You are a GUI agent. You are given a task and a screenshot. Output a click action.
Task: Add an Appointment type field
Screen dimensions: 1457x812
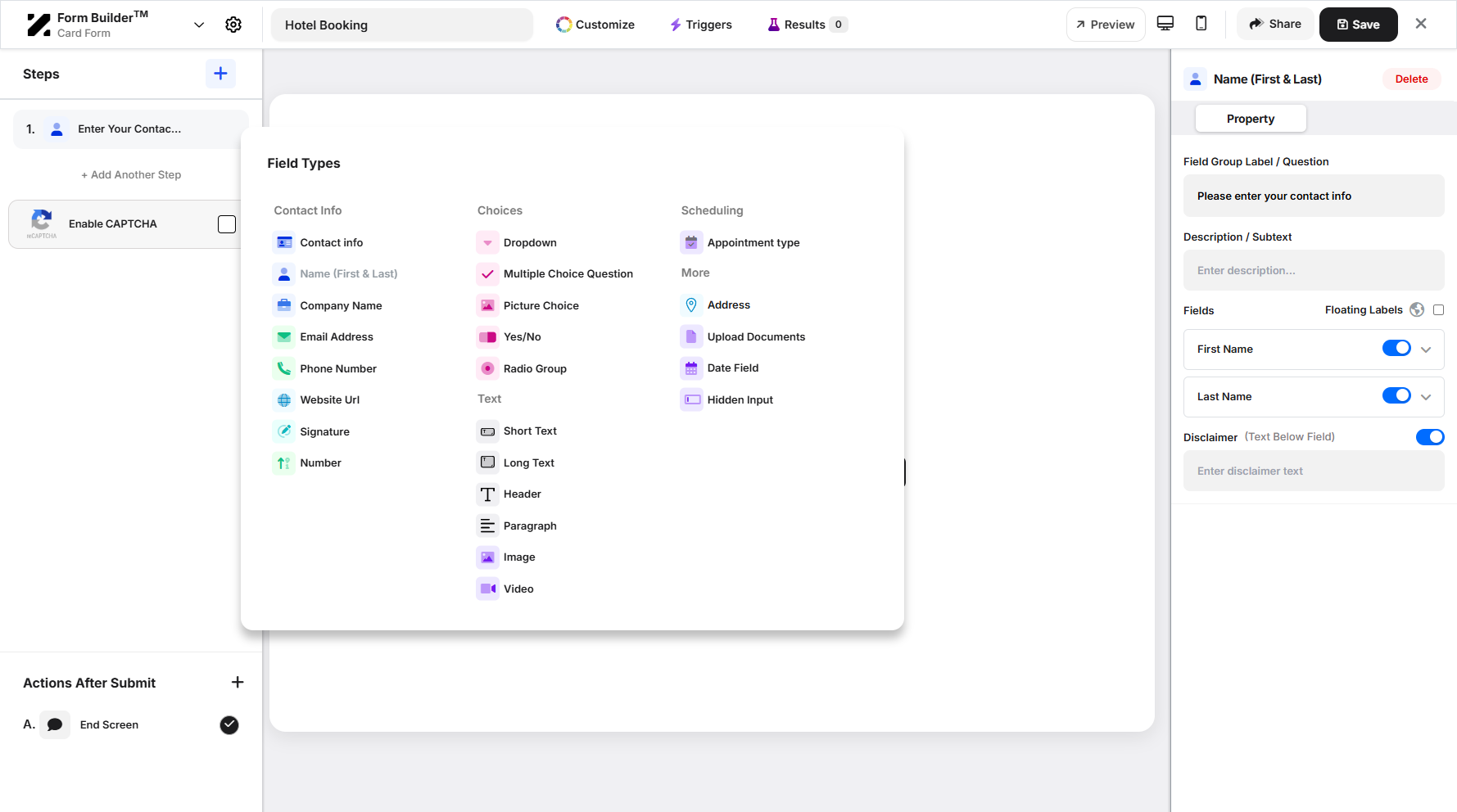[740, 242]
